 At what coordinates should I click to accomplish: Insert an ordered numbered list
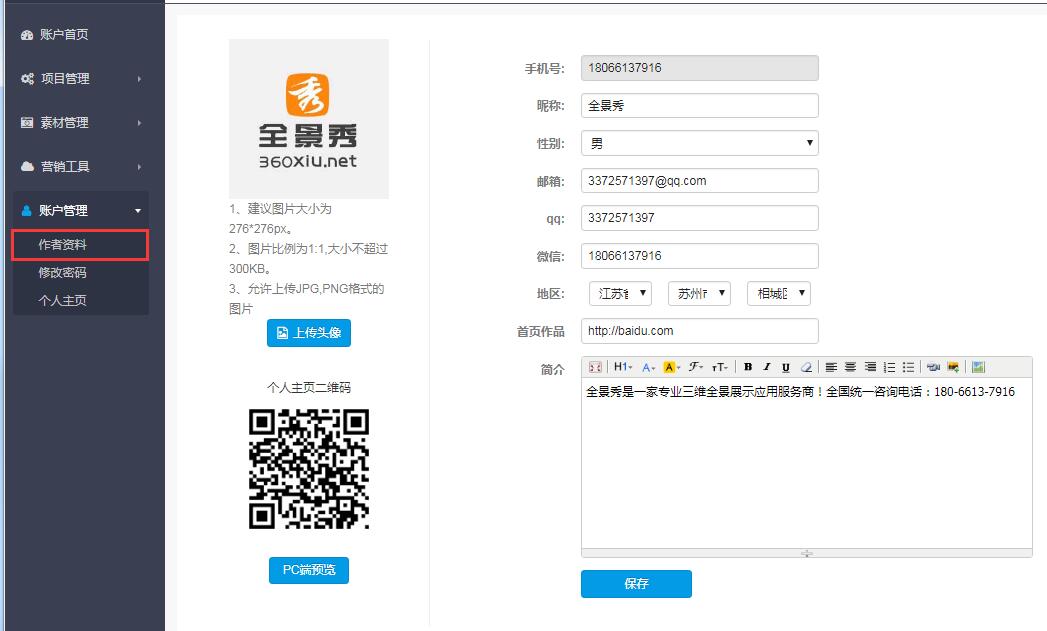pyautogui.click(x=889, y=367)
